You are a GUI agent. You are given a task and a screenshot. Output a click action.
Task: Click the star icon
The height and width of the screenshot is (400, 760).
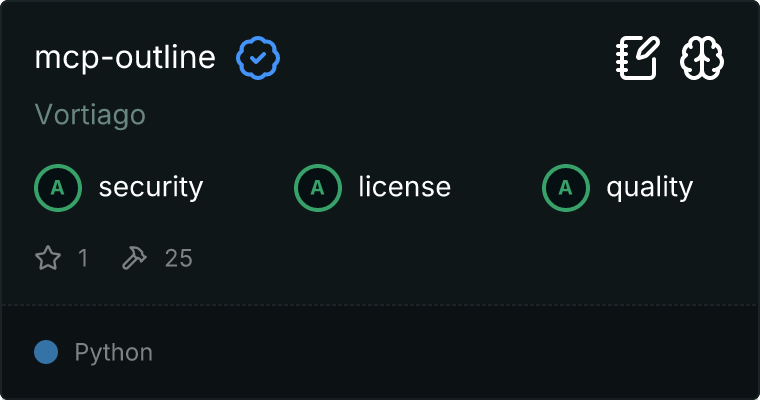[48, 259]
